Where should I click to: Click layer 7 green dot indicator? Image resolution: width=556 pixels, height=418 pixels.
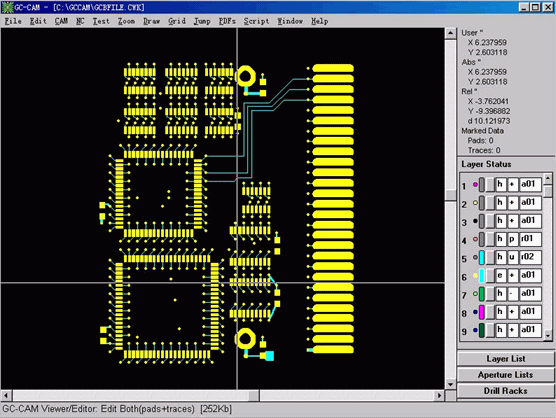click(475, 294)
